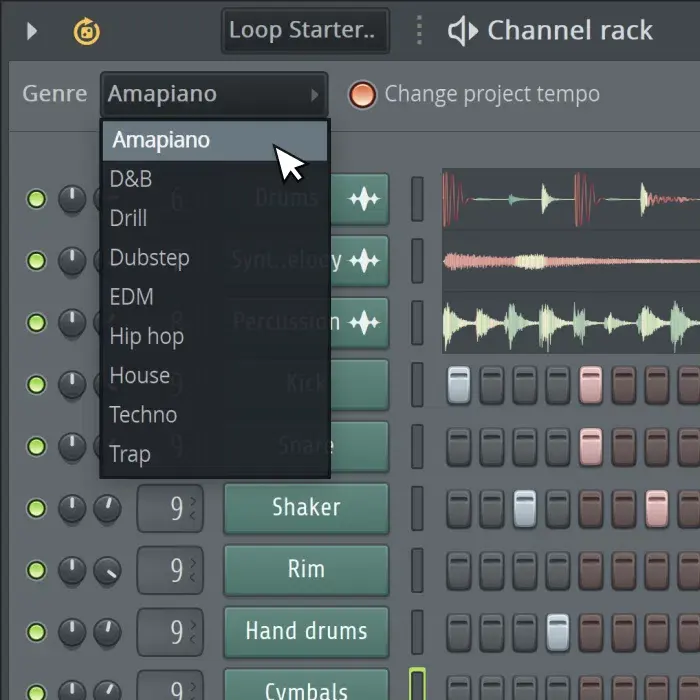Mute the Snare channel green LED
Screen dimensions: 700x700
(37, 446)
